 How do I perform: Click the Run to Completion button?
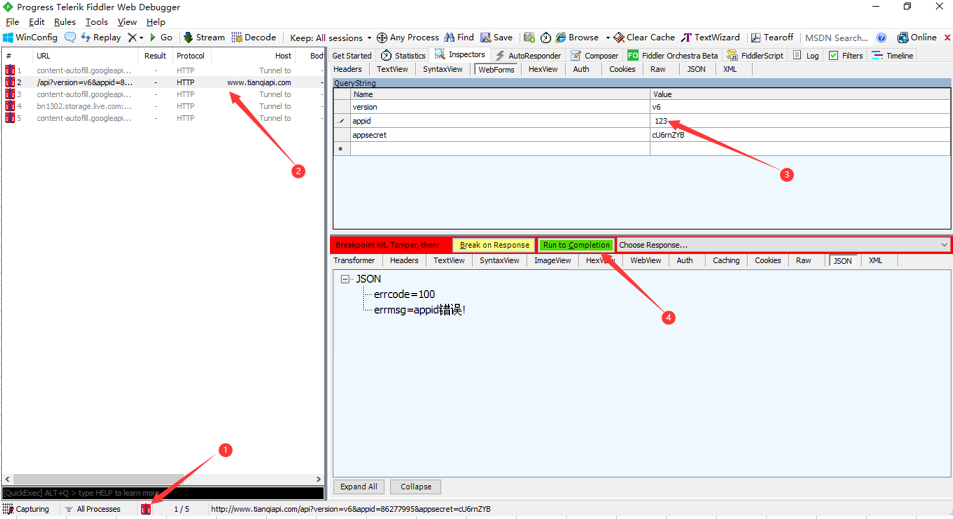(x=576, y=245)
